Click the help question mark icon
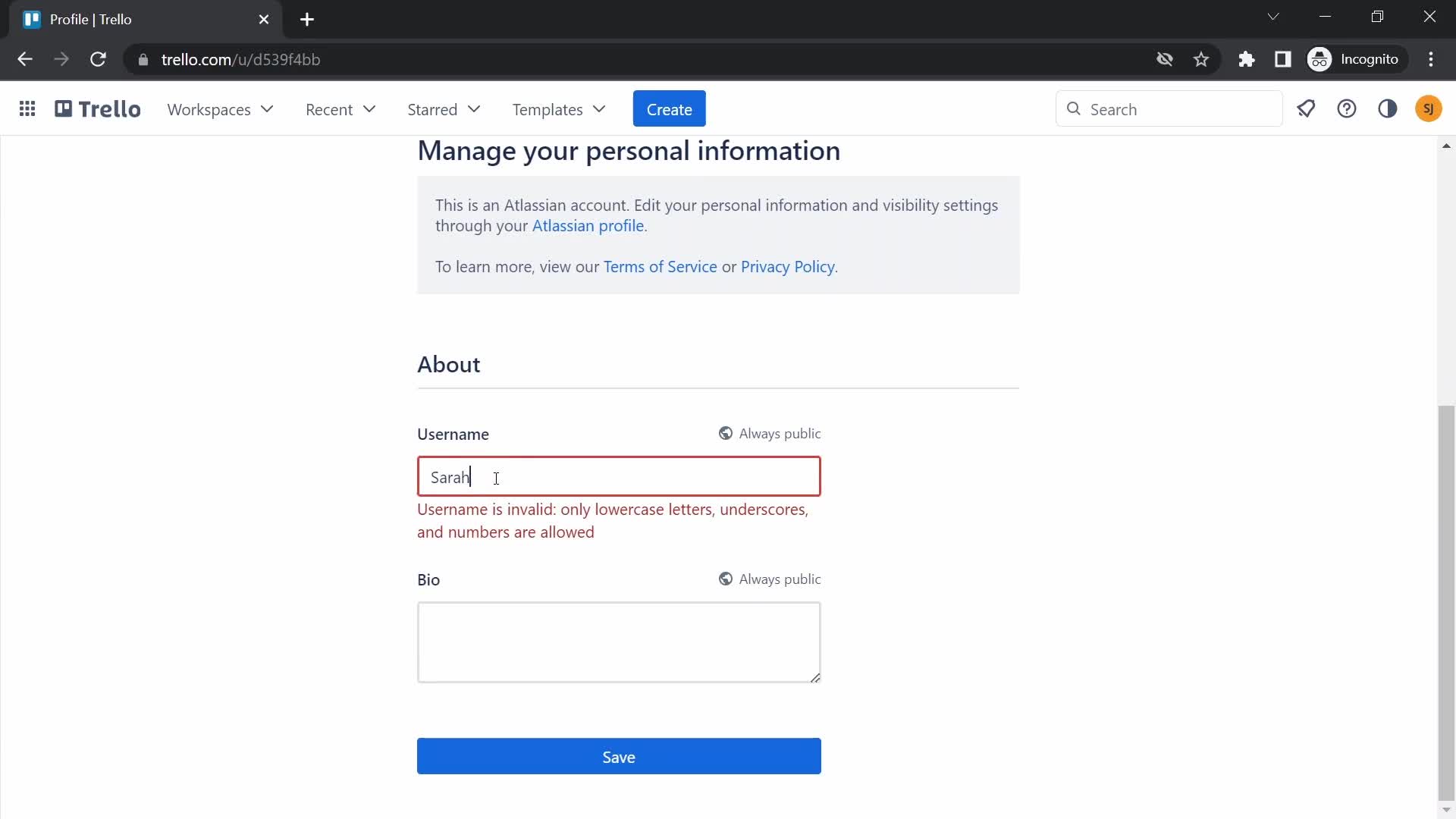This screenshot has height=819, width=1456. 1347,109
